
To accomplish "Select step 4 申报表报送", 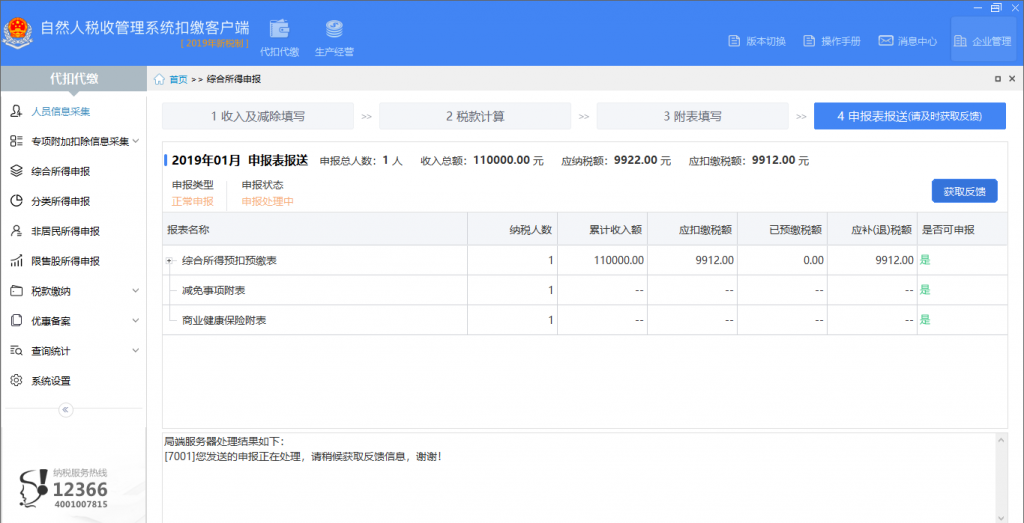I will click(910, 116).
